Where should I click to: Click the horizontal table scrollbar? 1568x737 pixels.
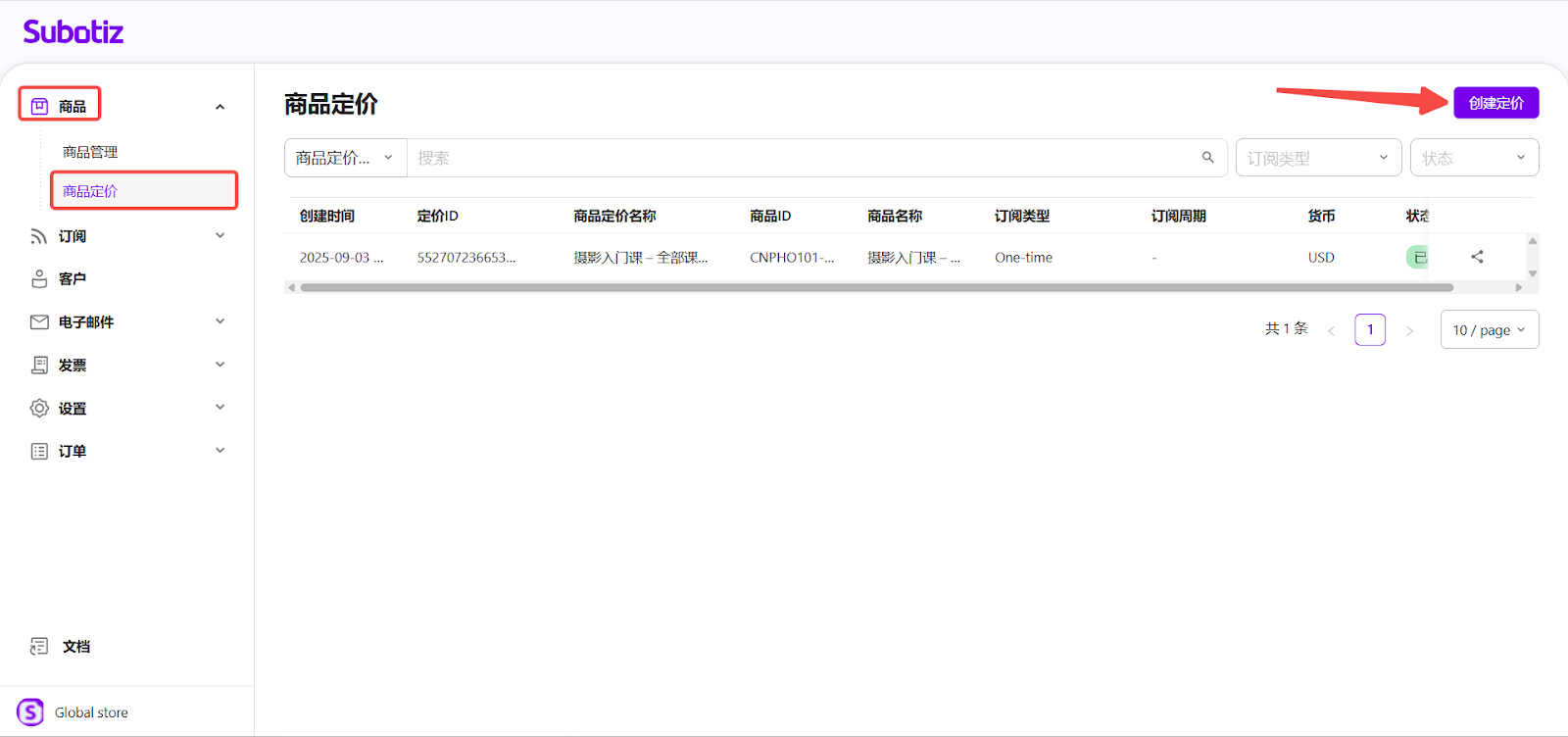876,288
